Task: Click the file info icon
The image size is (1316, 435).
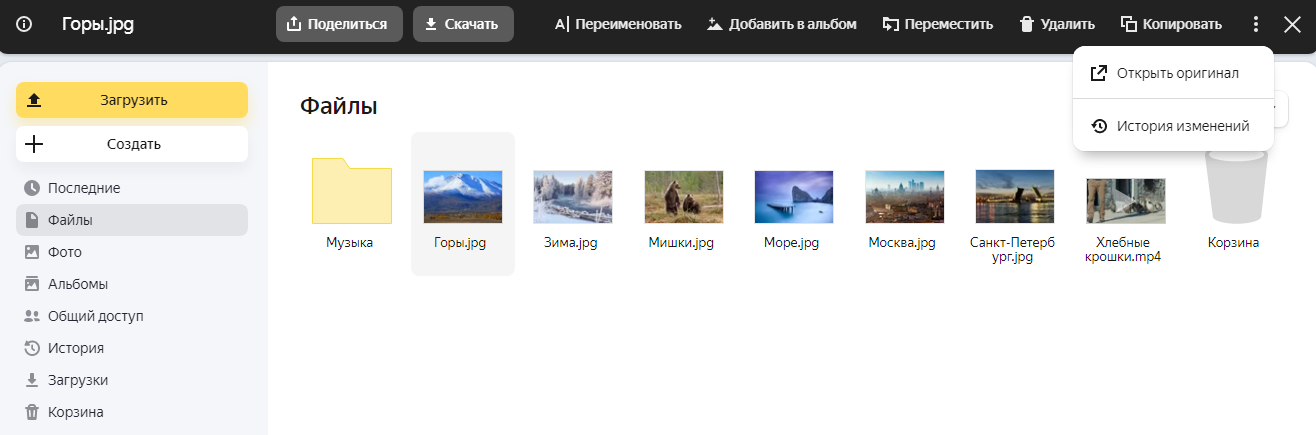Action: [24, 24]
